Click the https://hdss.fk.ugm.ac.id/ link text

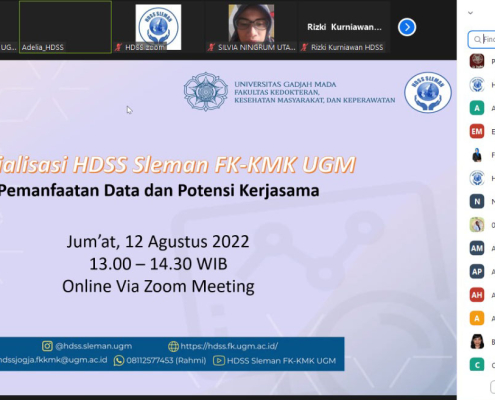point(229,346)
